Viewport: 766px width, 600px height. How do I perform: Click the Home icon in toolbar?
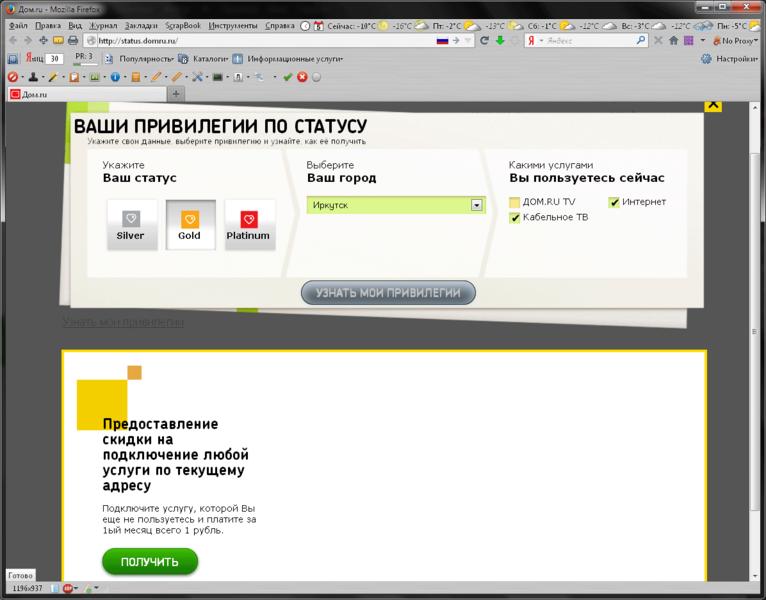(673, 41)
